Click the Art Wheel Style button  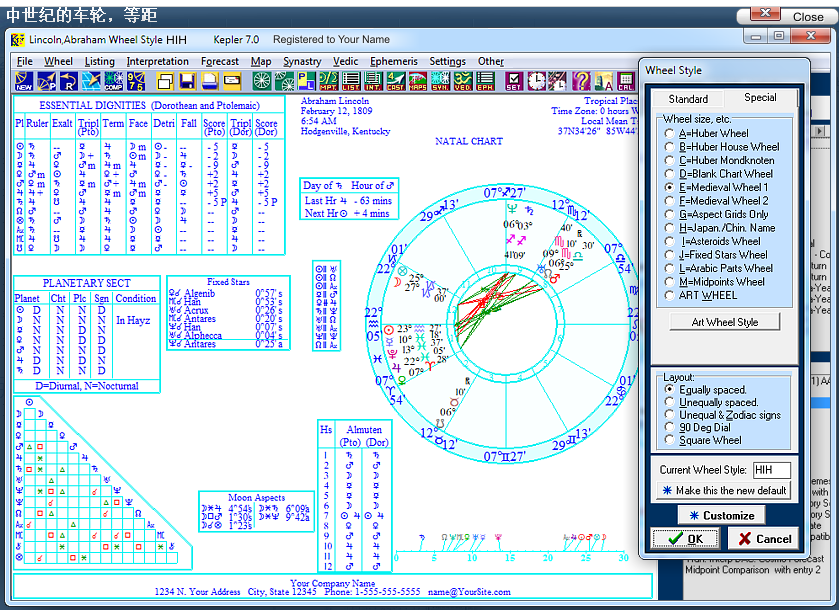click(x=725, y=322)
